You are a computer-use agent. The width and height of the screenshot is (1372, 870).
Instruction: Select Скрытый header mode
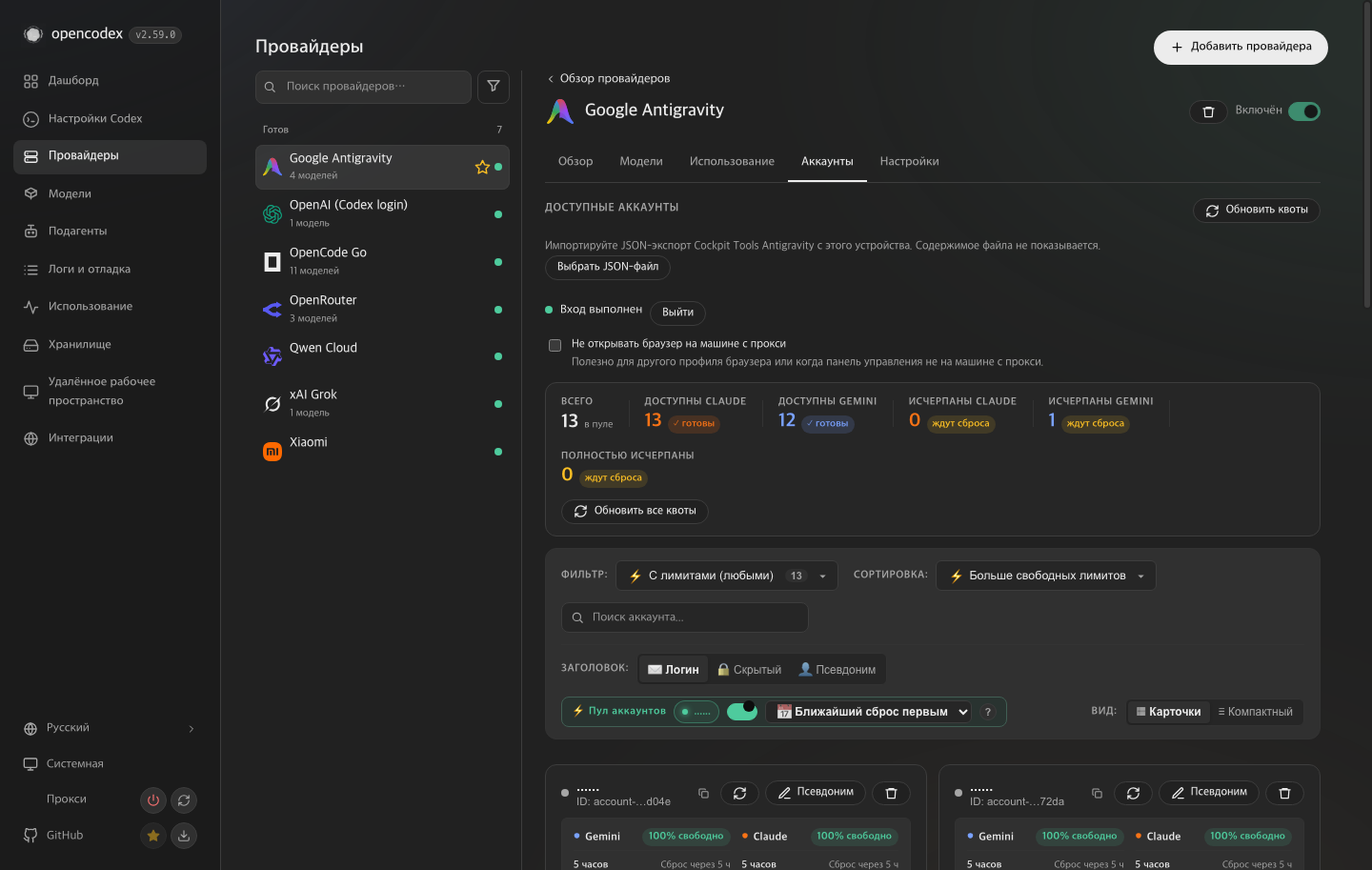click(749, 670)
